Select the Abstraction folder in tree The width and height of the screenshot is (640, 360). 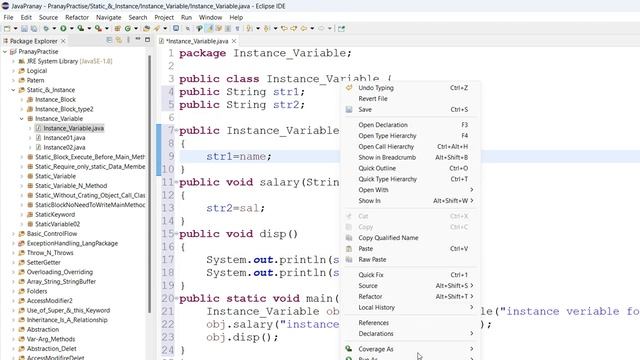tap(42, 329)
